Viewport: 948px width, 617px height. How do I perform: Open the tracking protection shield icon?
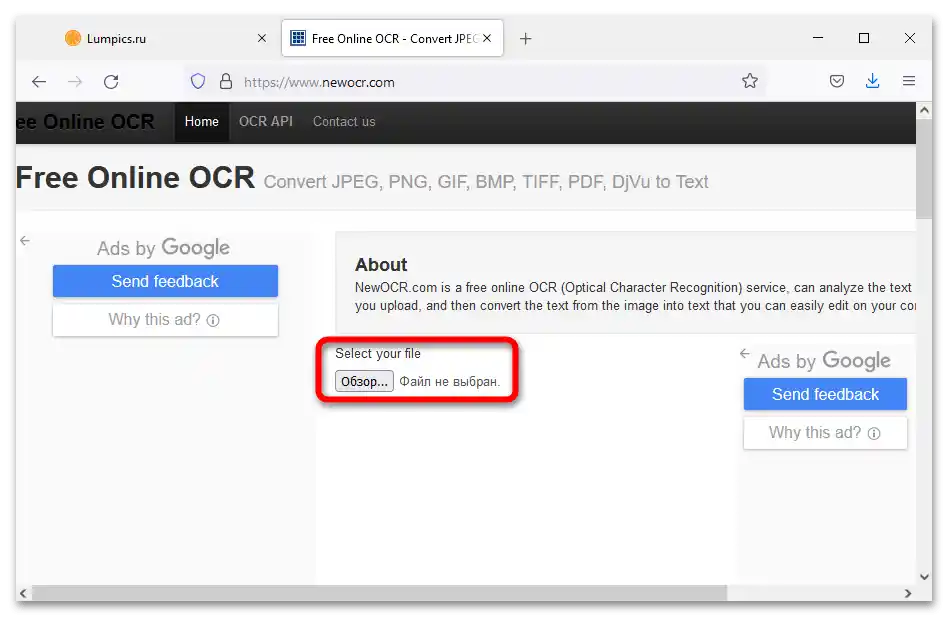tap(198, 82)
